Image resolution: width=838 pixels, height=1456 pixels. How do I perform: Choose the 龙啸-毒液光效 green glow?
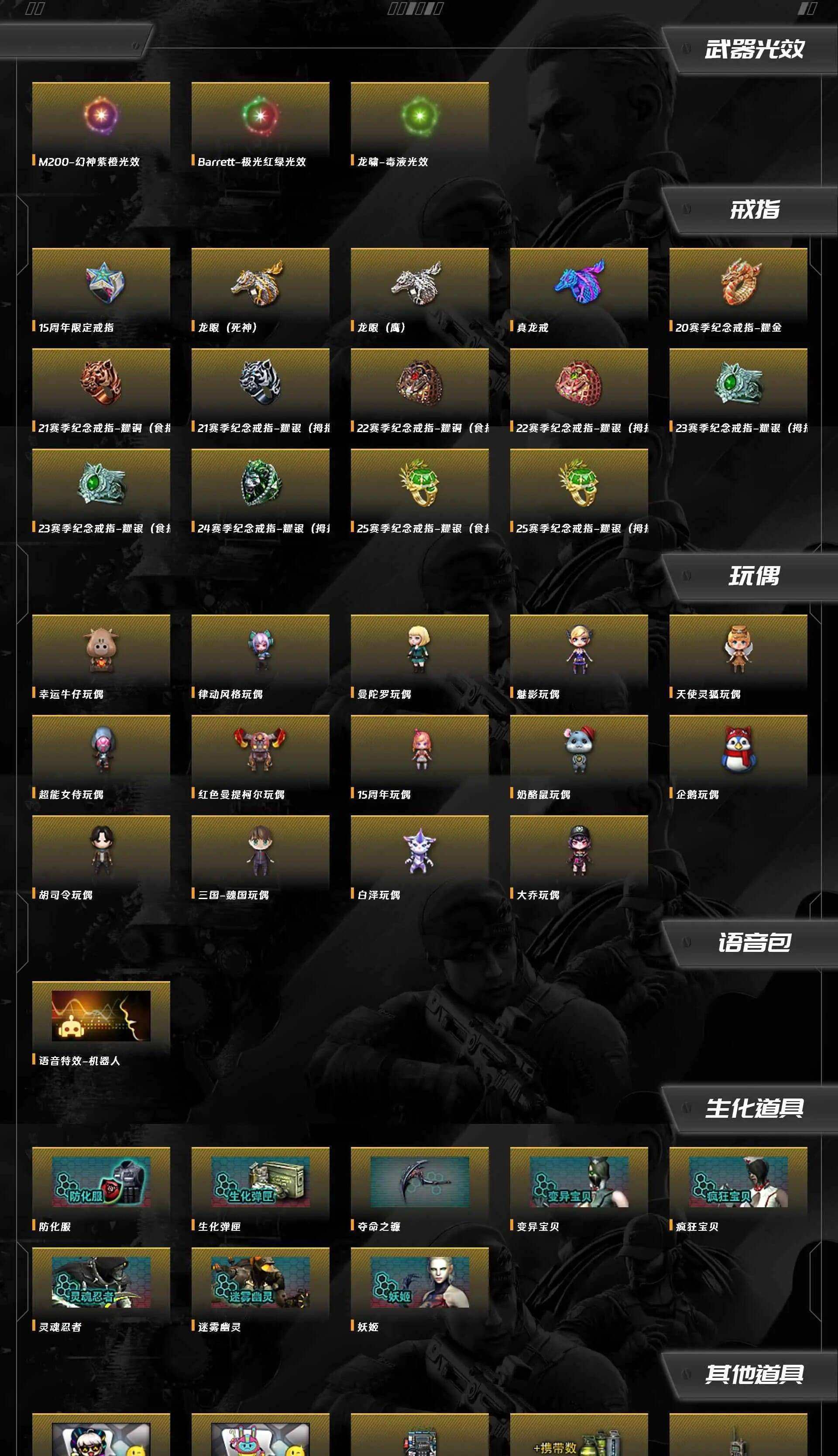(419, 116)
